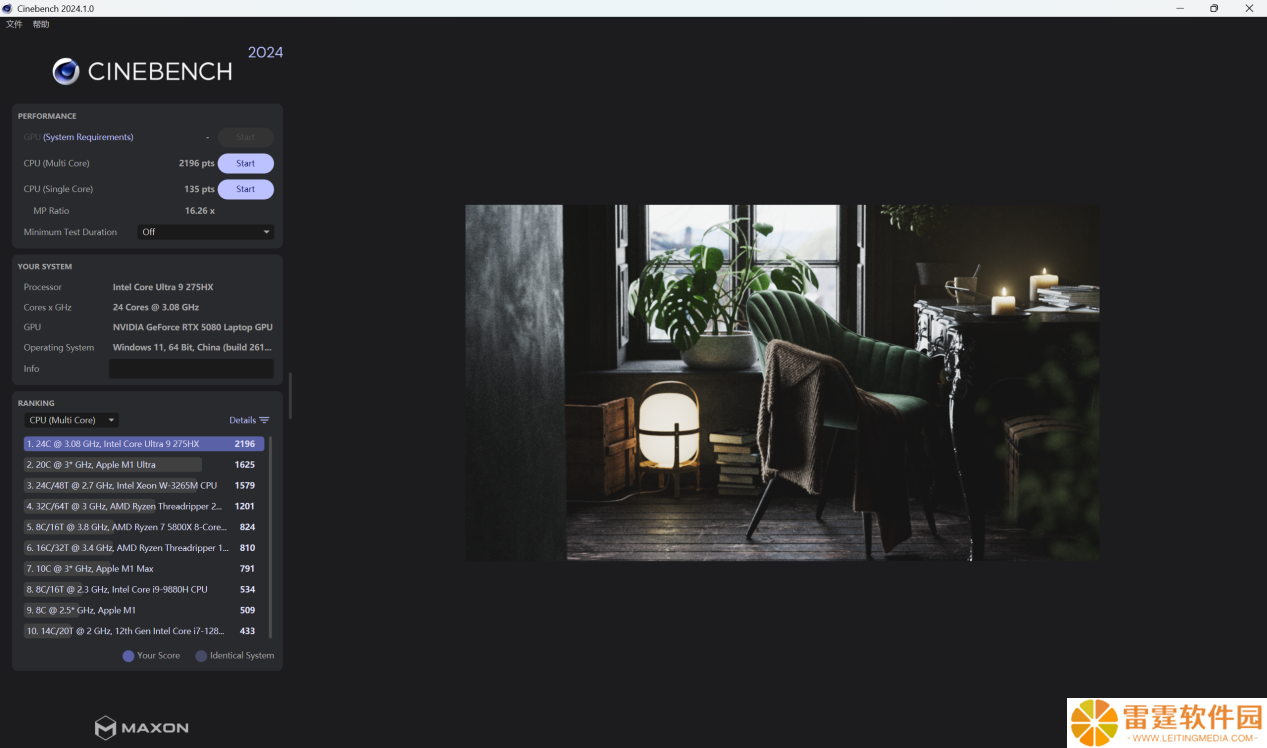Click the ranking list vertical scrollbar
This screenshot has width=1267, height=748.
270,537
